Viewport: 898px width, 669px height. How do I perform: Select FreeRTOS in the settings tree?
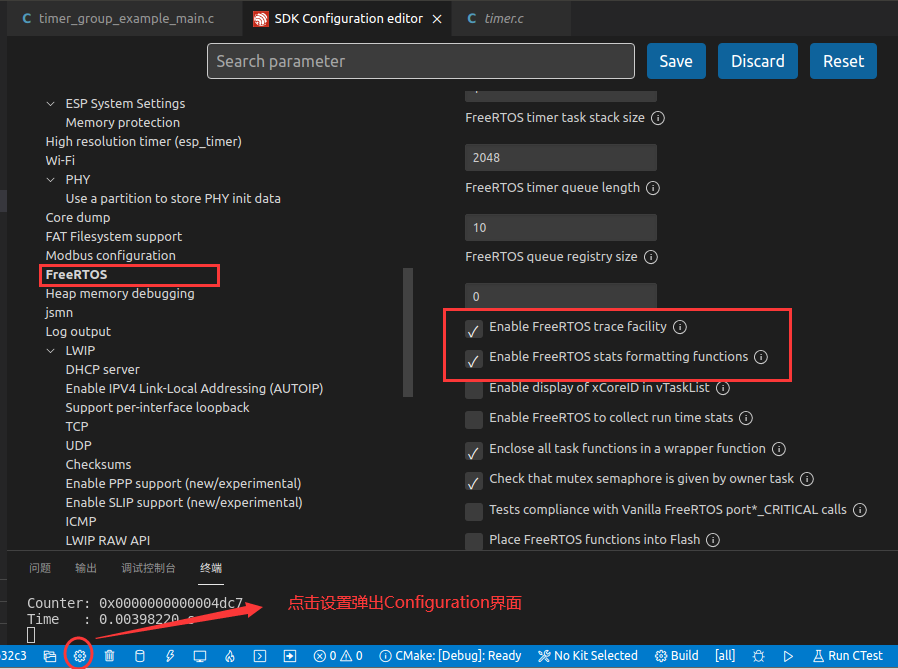76,275
